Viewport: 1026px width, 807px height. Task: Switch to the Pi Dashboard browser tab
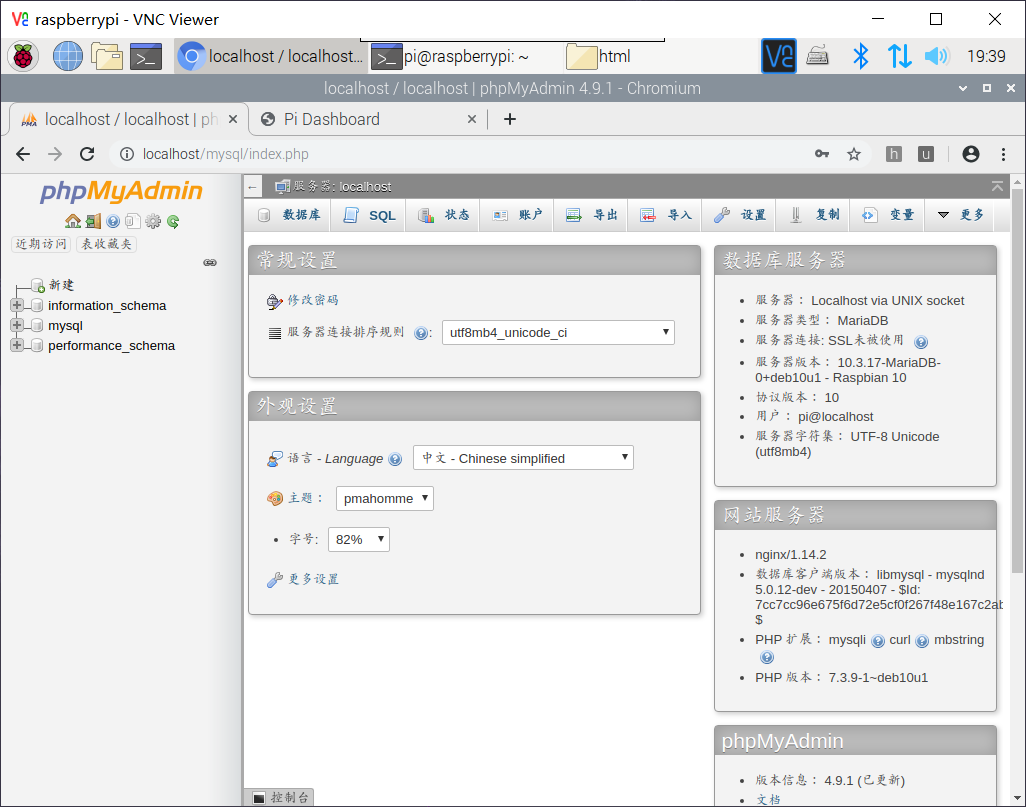(368, 119)
